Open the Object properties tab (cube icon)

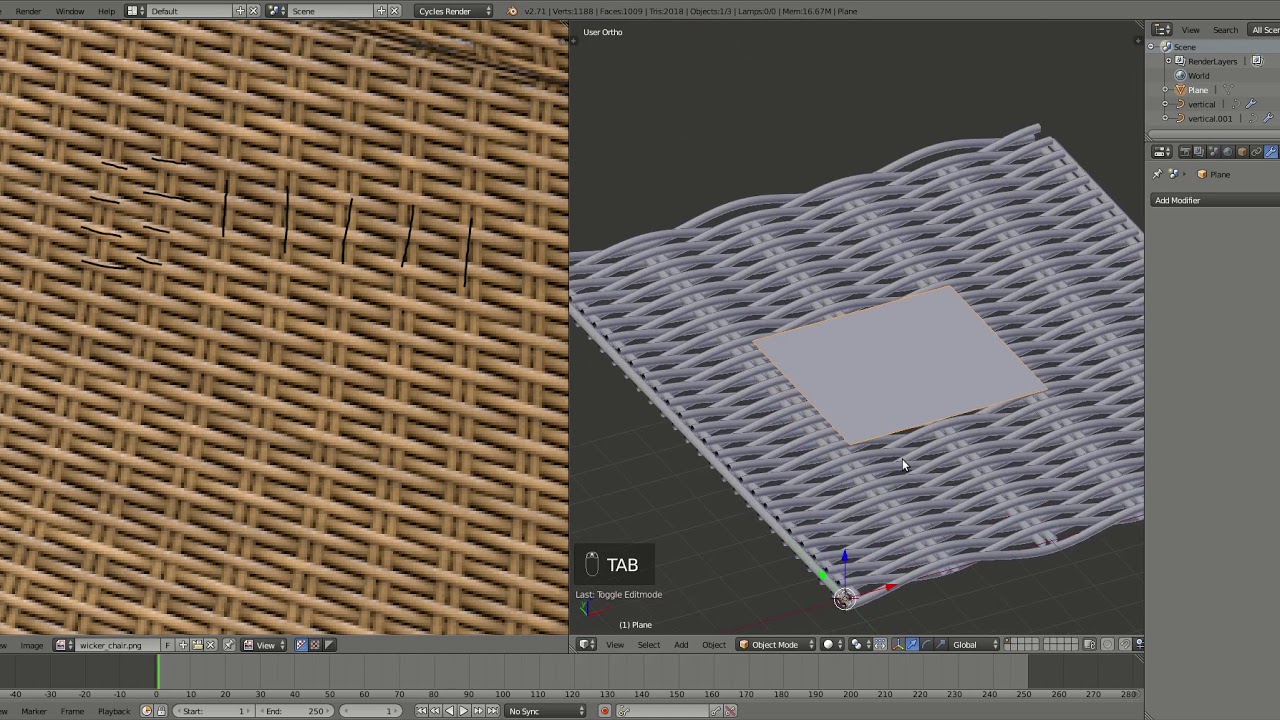1243,152
